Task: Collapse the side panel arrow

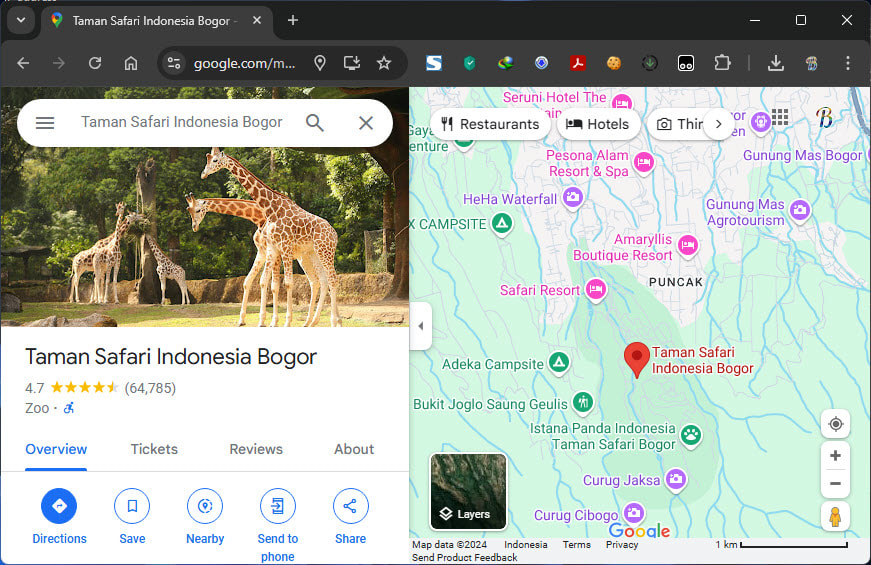Action: point(421,326)
